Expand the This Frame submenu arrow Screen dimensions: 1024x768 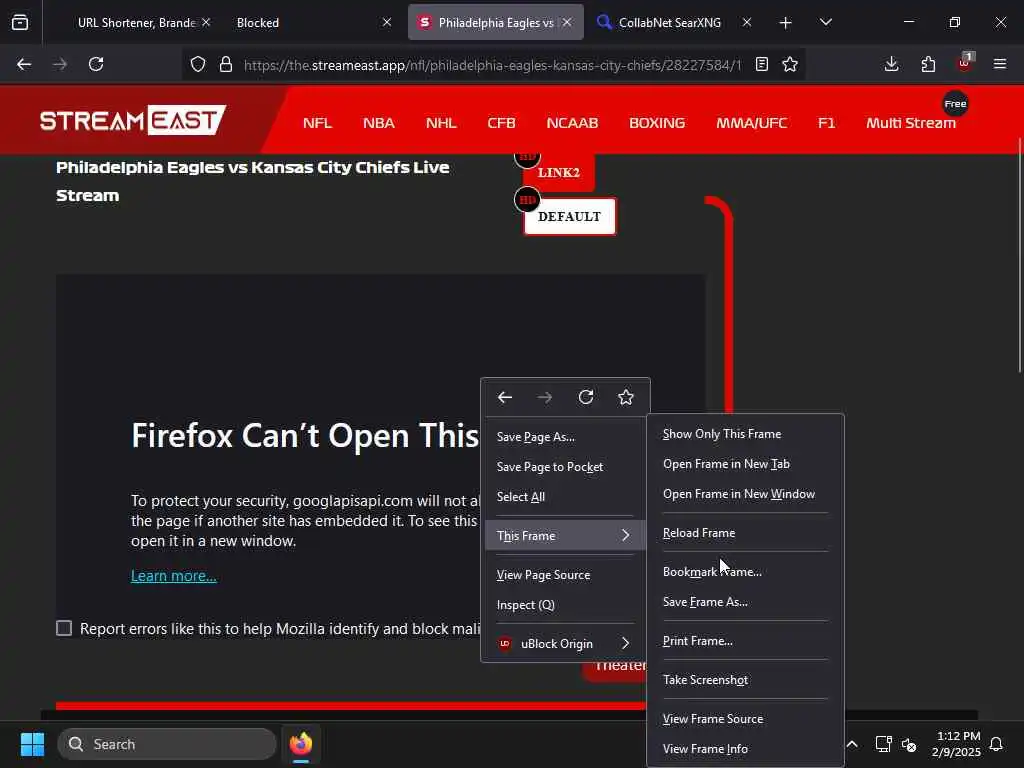click(626, 536)
